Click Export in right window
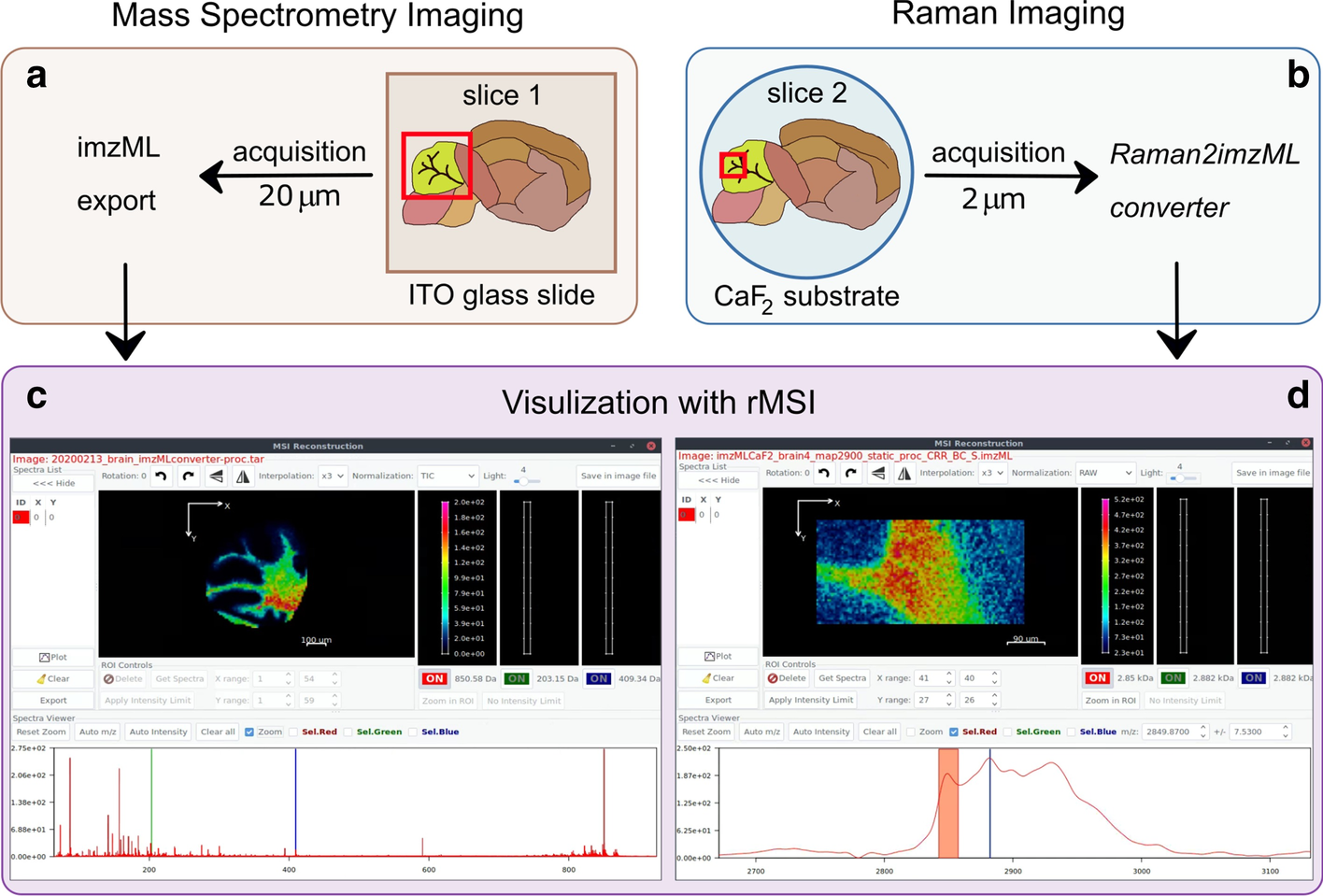The width and height of the screenshot is (1323, 896). pyautogui.click(x=718, y=700)
